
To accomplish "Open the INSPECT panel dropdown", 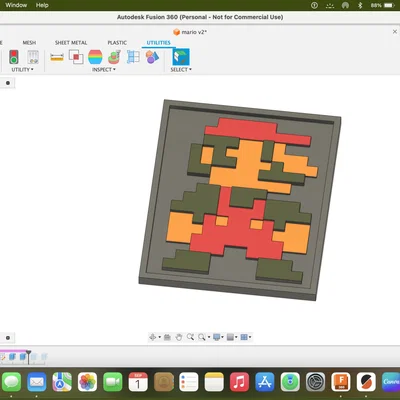I will [x=104, y=69].
